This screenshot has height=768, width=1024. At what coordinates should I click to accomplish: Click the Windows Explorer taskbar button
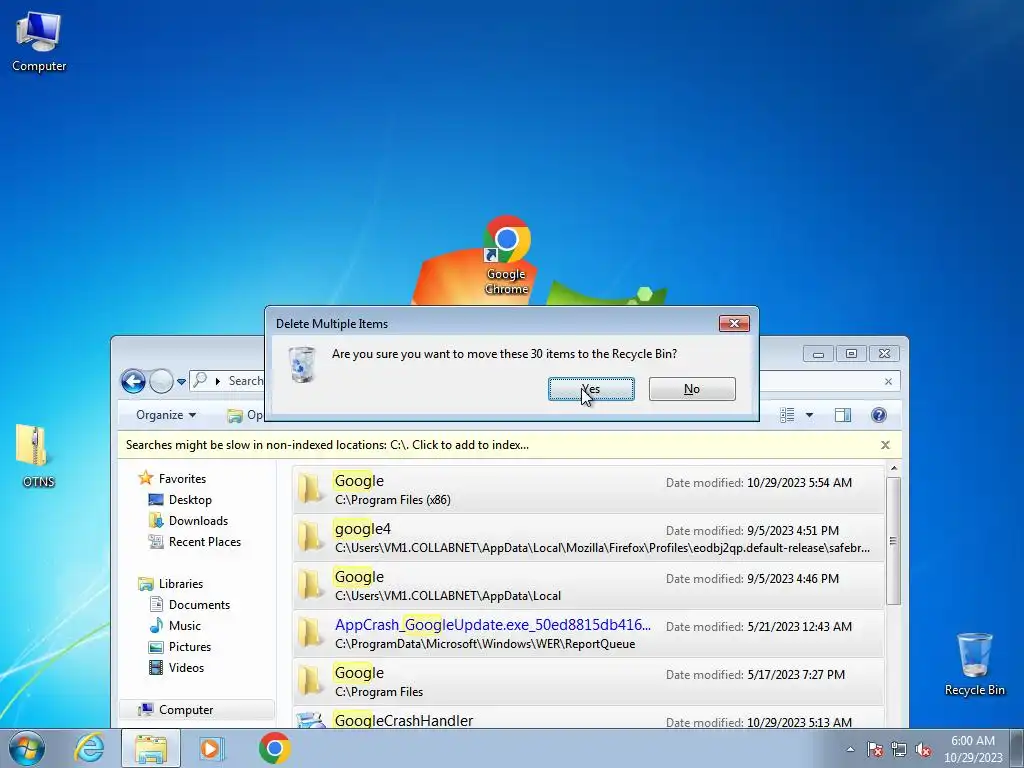151,748
